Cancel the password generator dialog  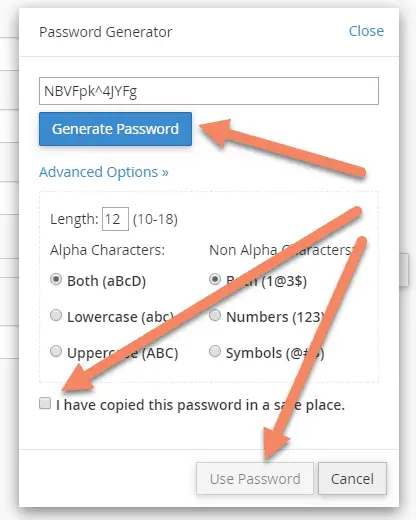(x=352, y=478)
